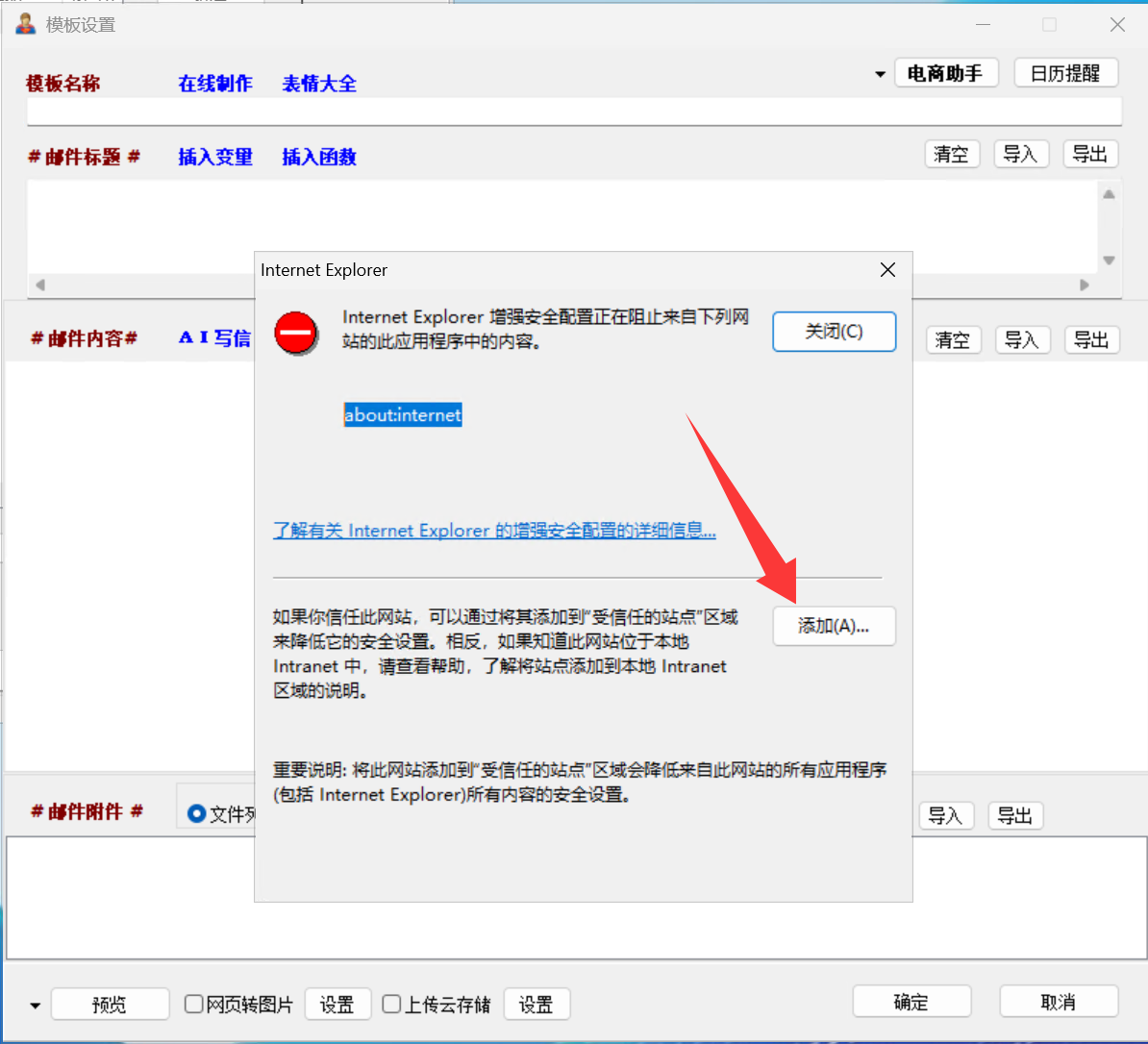The height and width of the screenshot is (1044, 1148).
Task: Click the subject scroll down arrow
Action: [x=1109, y=261]
